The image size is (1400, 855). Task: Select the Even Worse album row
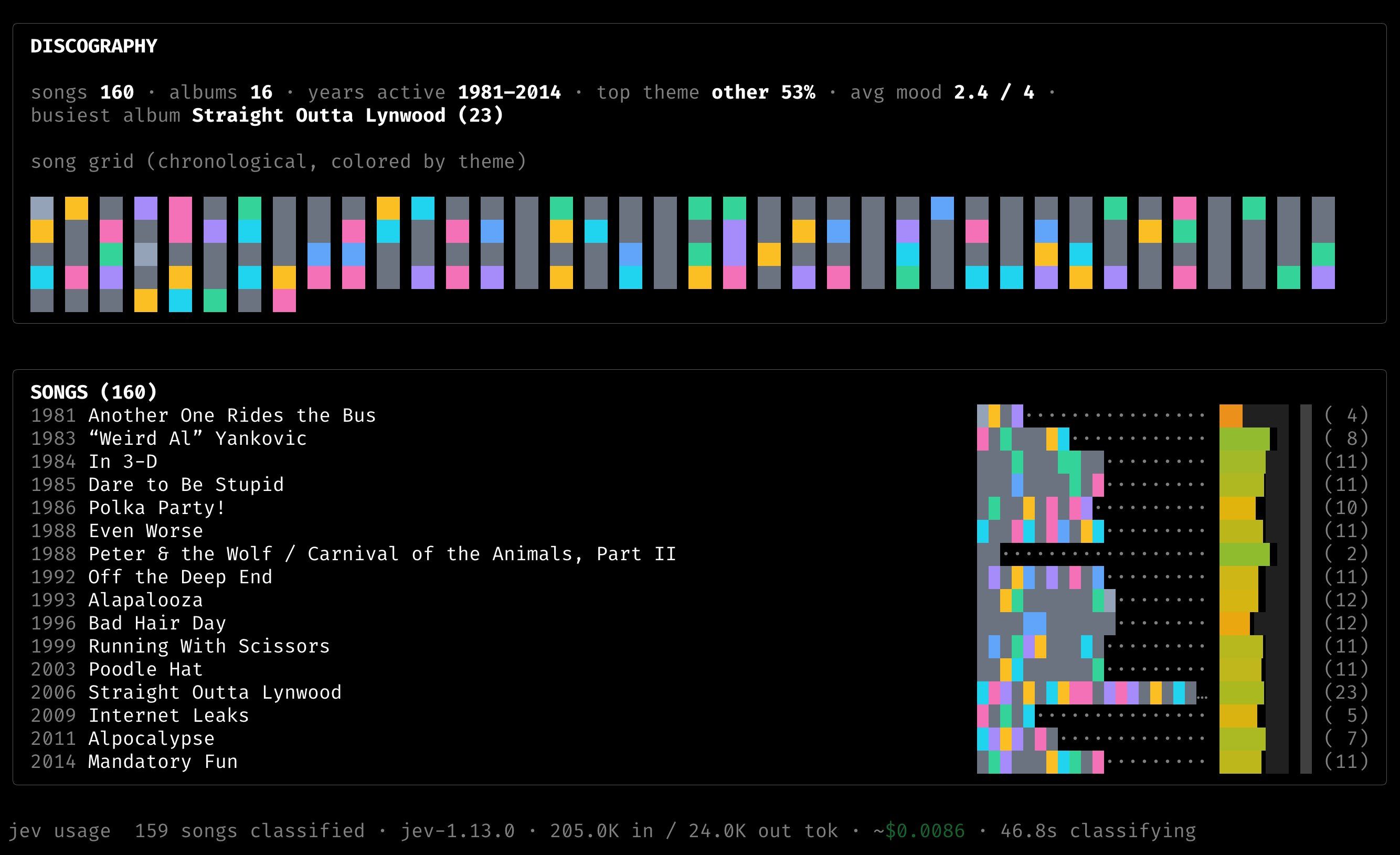click(x=699, y=531)
